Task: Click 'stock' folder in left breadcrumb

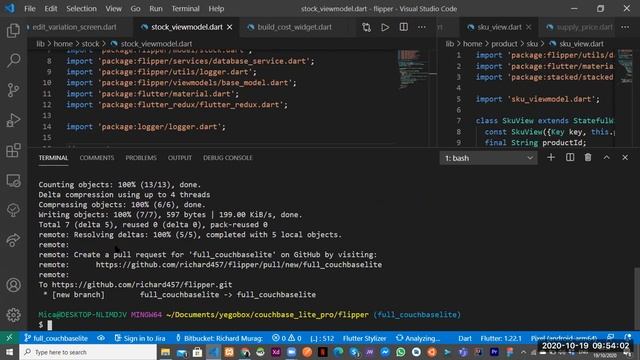Action: (x=90, y=44)
